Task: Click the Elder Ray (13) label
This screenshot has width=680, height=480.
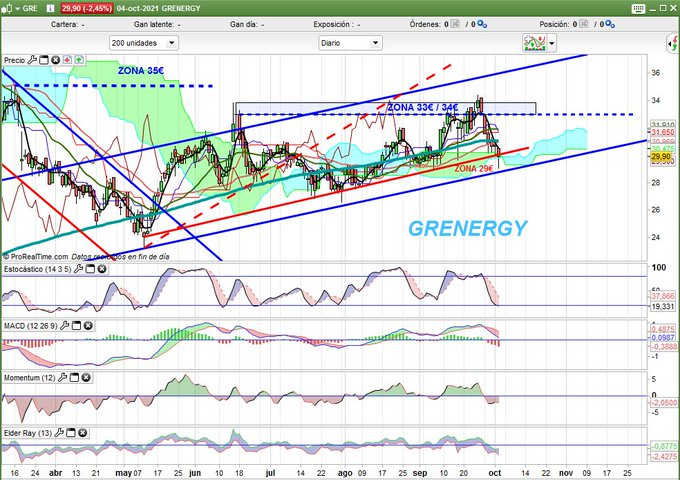Action: pyautogui.click(x=28, y=433)
